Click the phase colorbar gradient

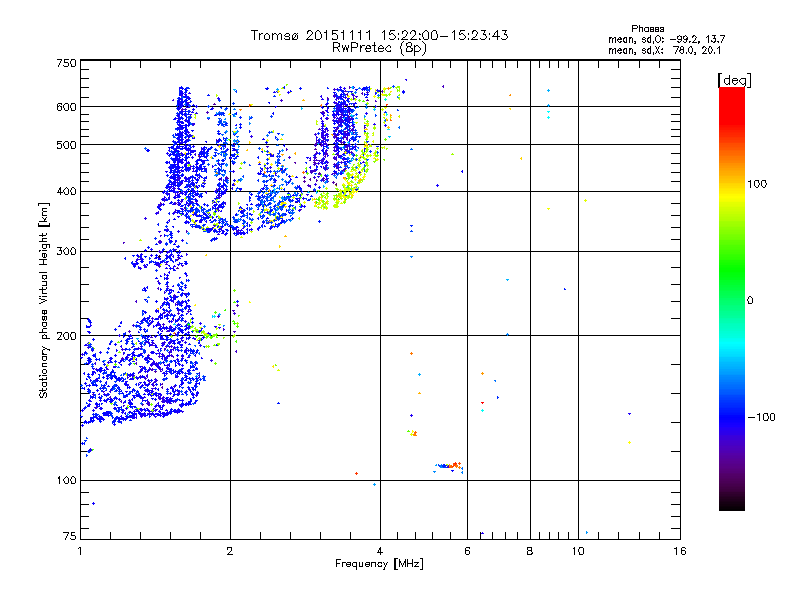pyautogui.click(x=732, y=298)
